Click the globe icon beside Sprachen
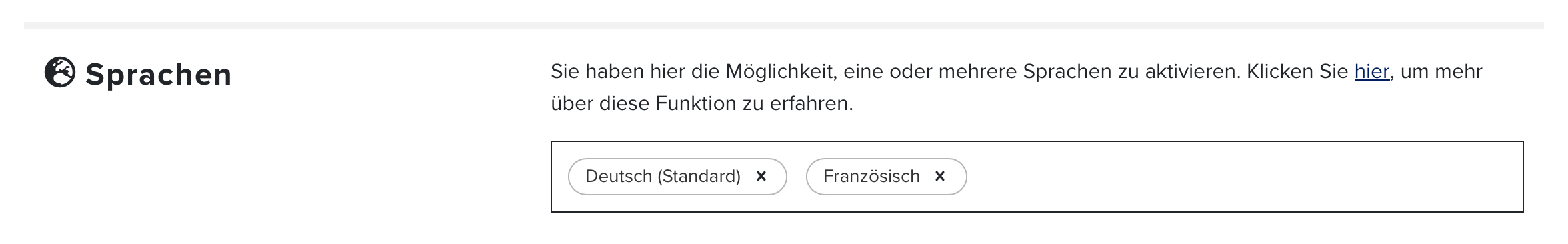This screenshot has height=244, width=1568. tap(60, 73)
